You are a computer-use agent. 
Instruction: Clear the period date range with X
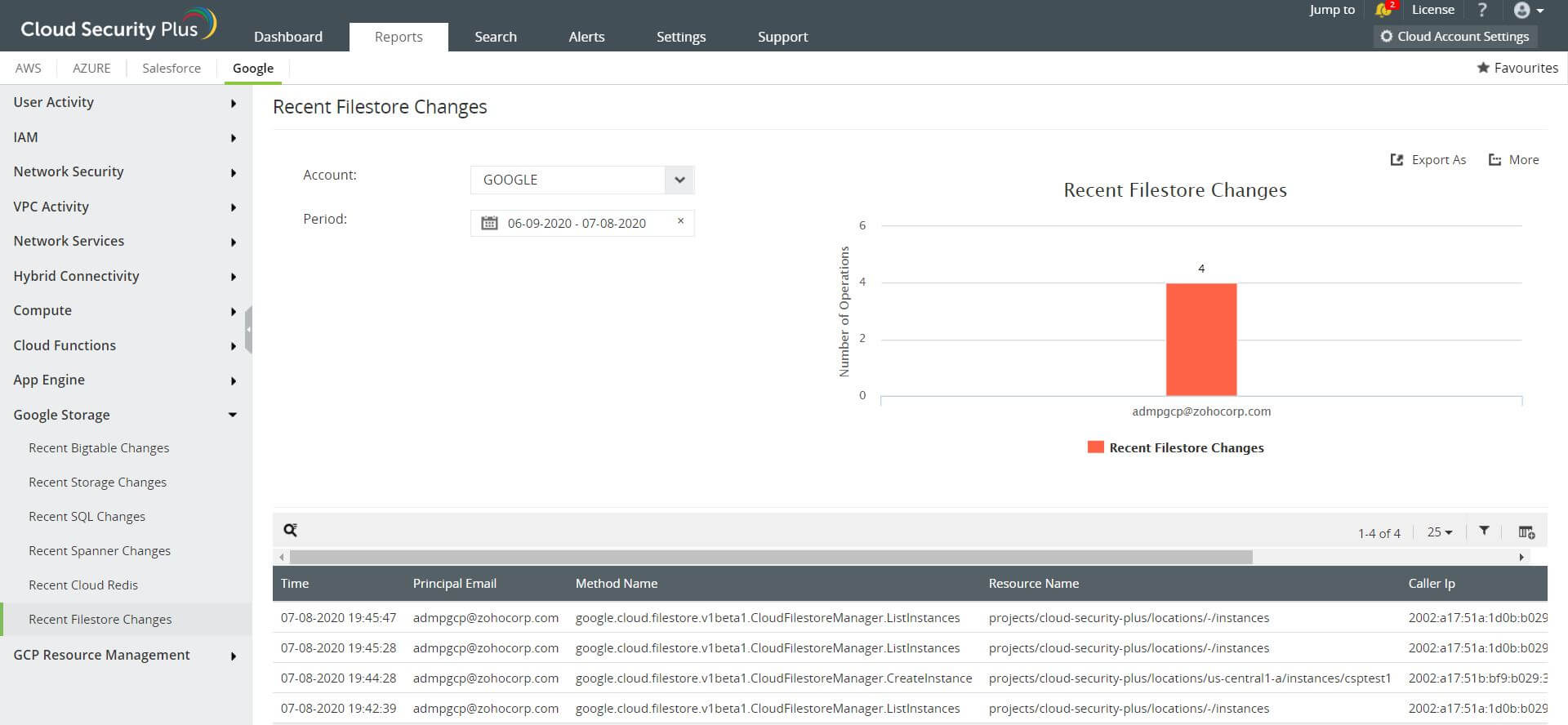point(680,221)
